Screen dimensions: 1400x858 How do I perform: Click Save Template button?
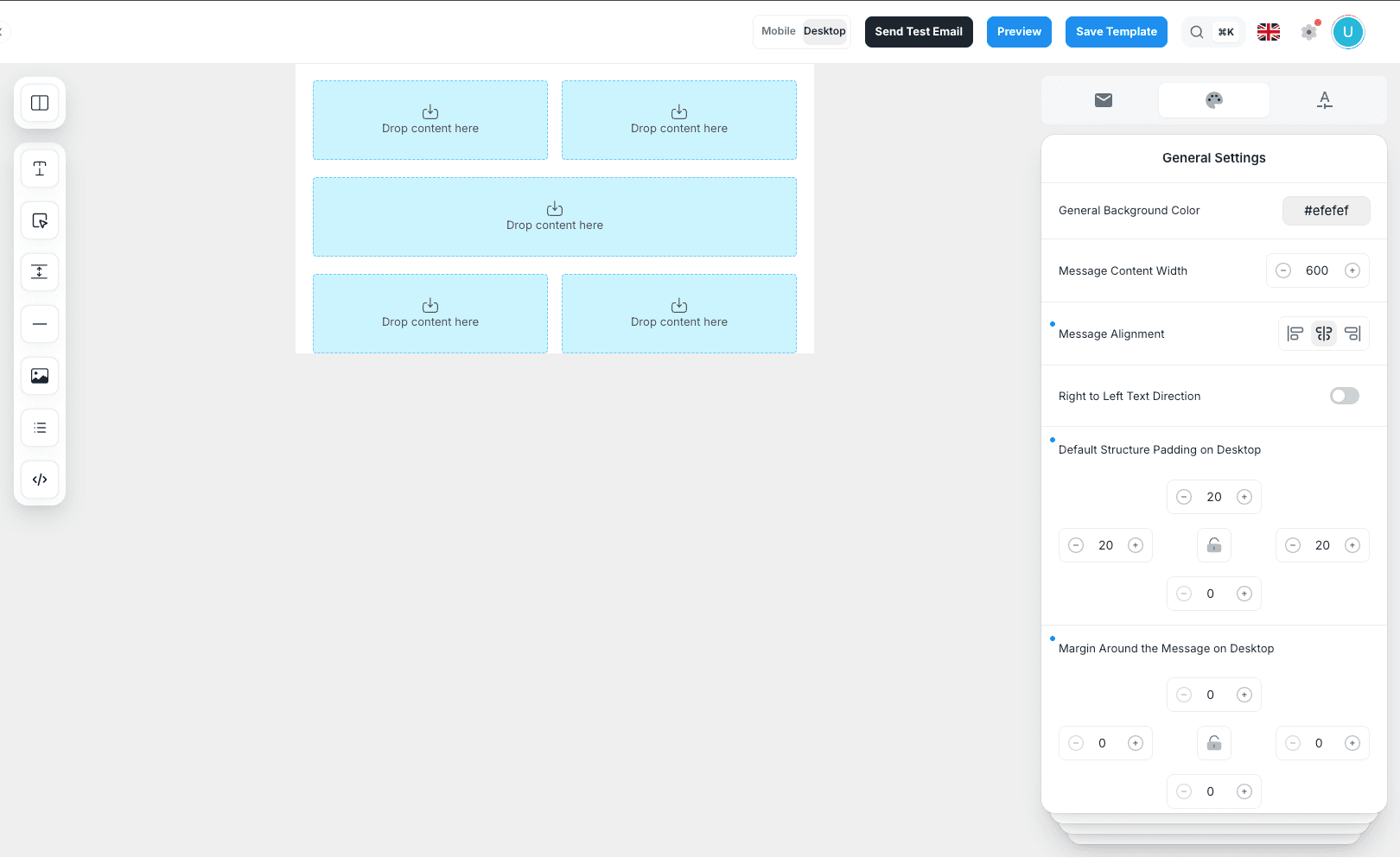tap(1117, 32)
